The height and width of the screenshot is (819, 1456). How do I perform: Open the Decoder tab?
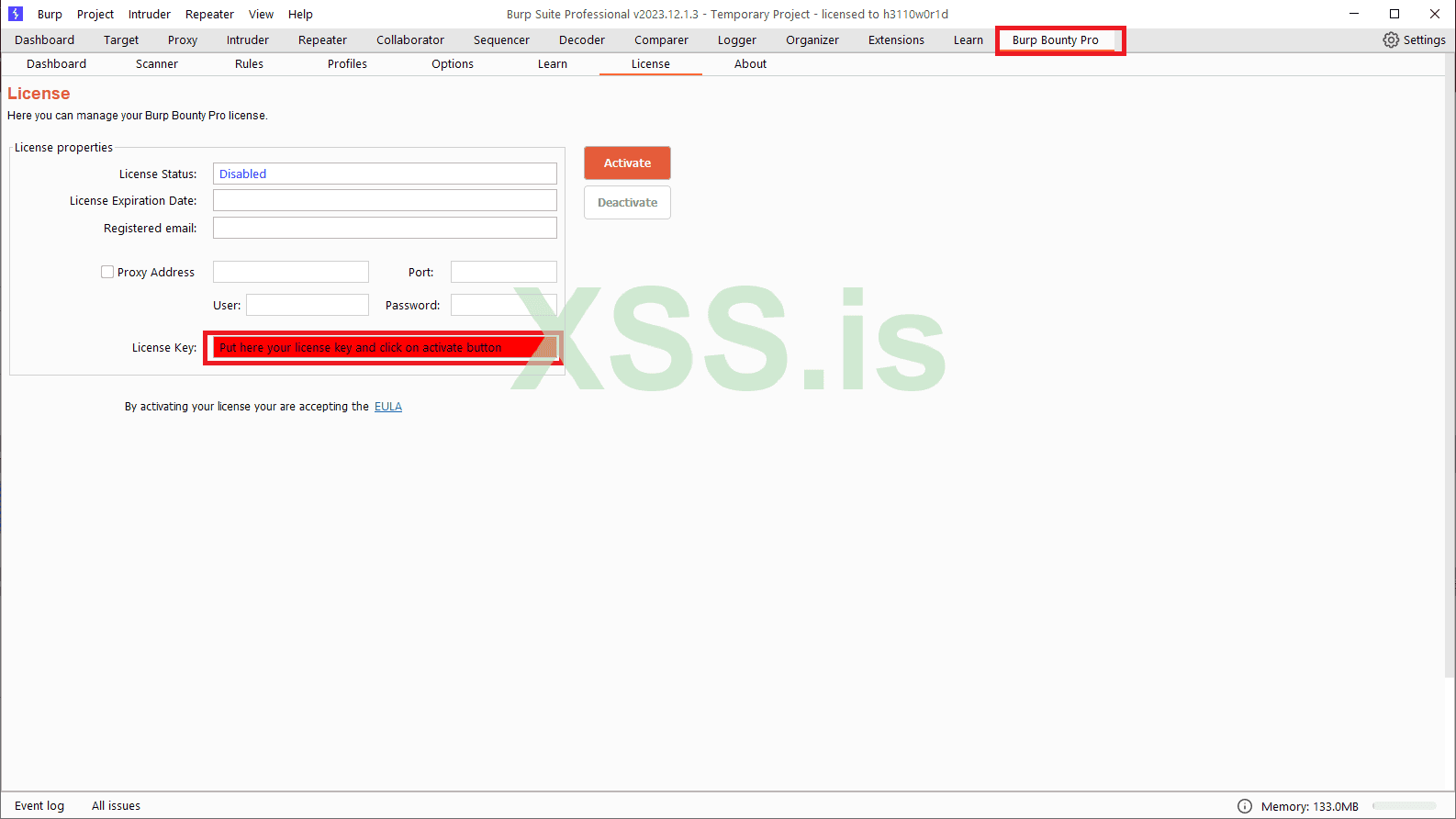click(x=582, y=39)
